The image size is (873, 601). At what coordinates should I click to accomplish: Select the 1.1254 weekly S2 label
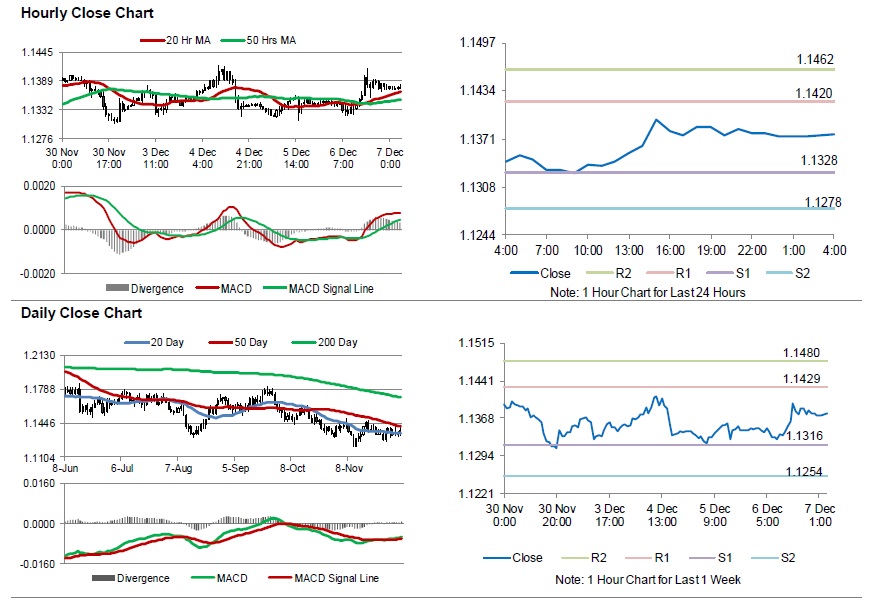(x=803, y=471)
